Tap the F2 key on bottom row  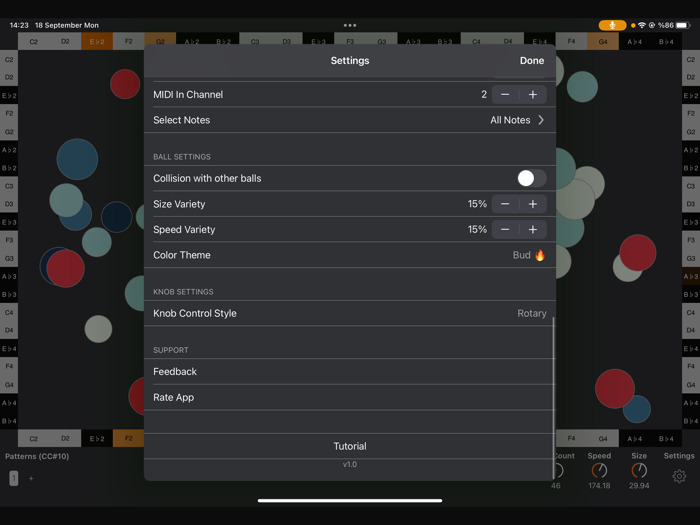pos(128,438)
